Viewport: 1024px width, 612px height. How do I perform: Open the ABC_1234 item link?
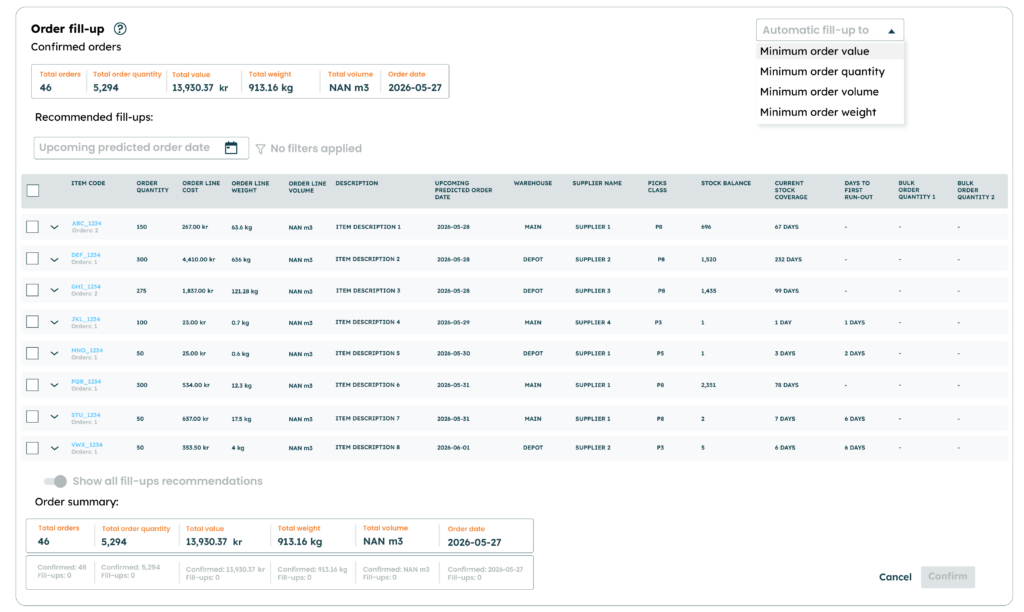click(x=86, y=223)
